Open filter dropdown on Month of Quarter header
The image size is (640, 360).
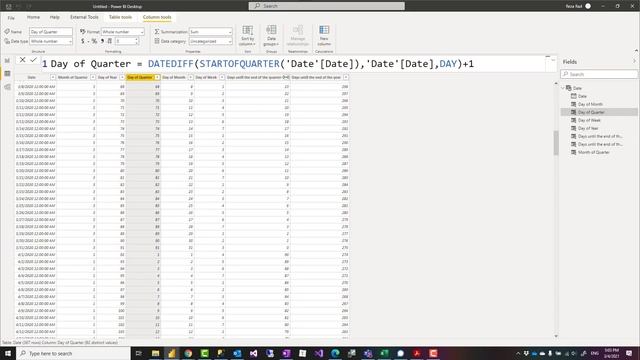point(93,77)
